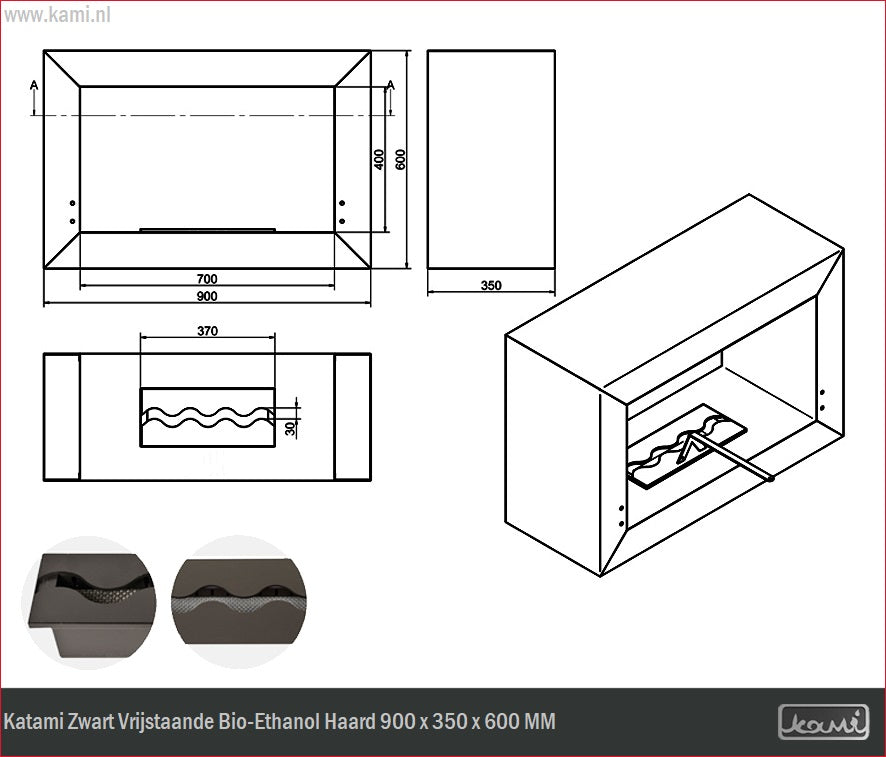Click the 600 height dimension label

point(401,160)
